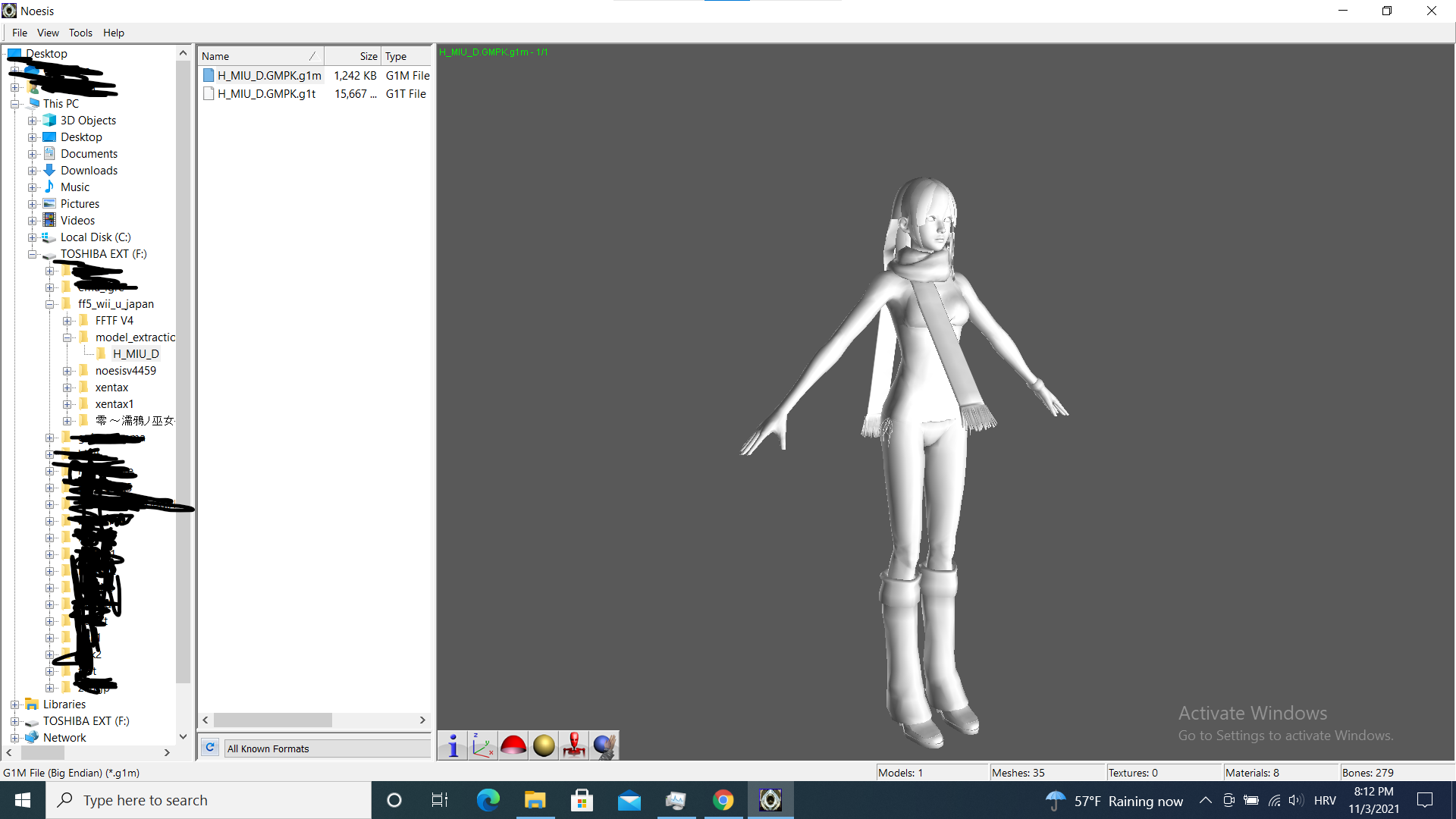Expand the 3D Objects tree node
Screen dimensions: 1456x819
(x=33, y=121)
